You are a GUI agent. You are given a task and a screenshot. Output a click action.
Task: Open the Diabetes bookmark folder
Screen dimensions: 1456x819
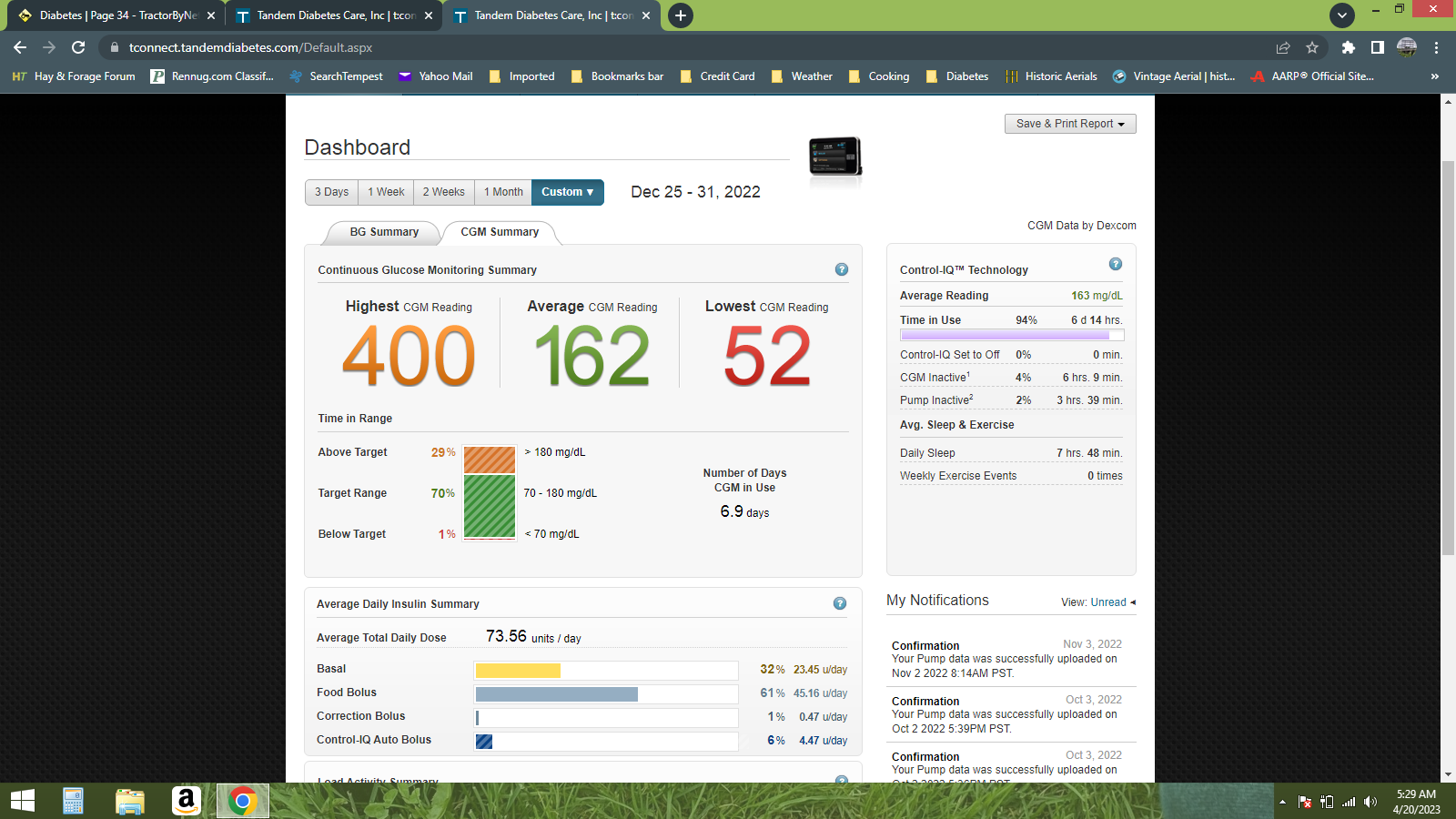click(x=956, y=76)
